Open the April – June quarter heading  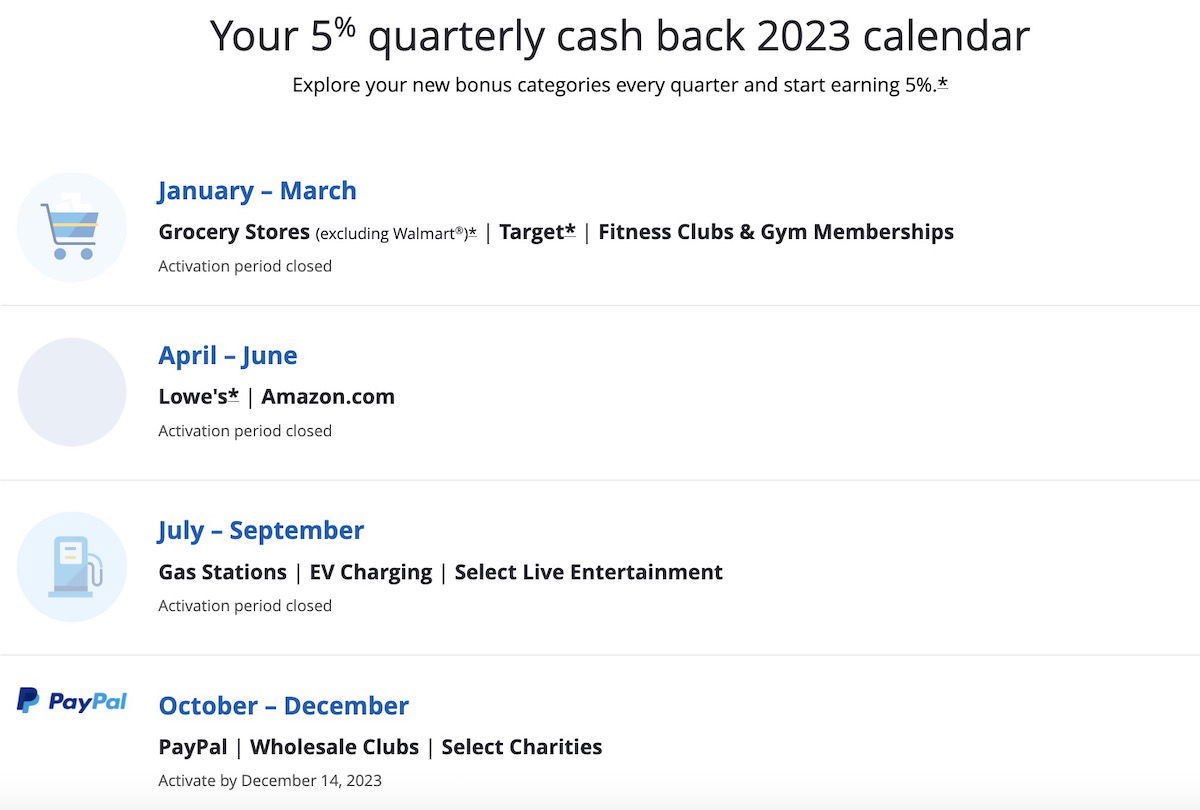pos(228,355)
